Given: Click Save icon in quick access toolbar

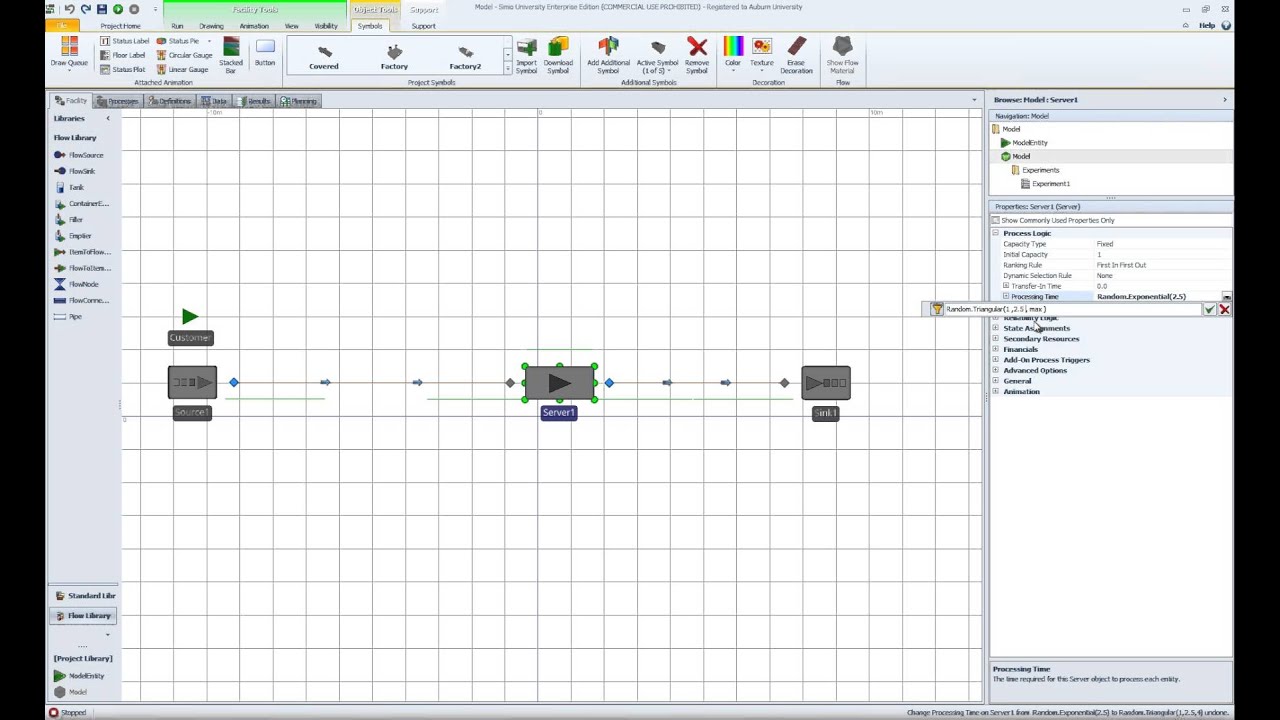Looking at the screenshot, I should coord(102,9).
